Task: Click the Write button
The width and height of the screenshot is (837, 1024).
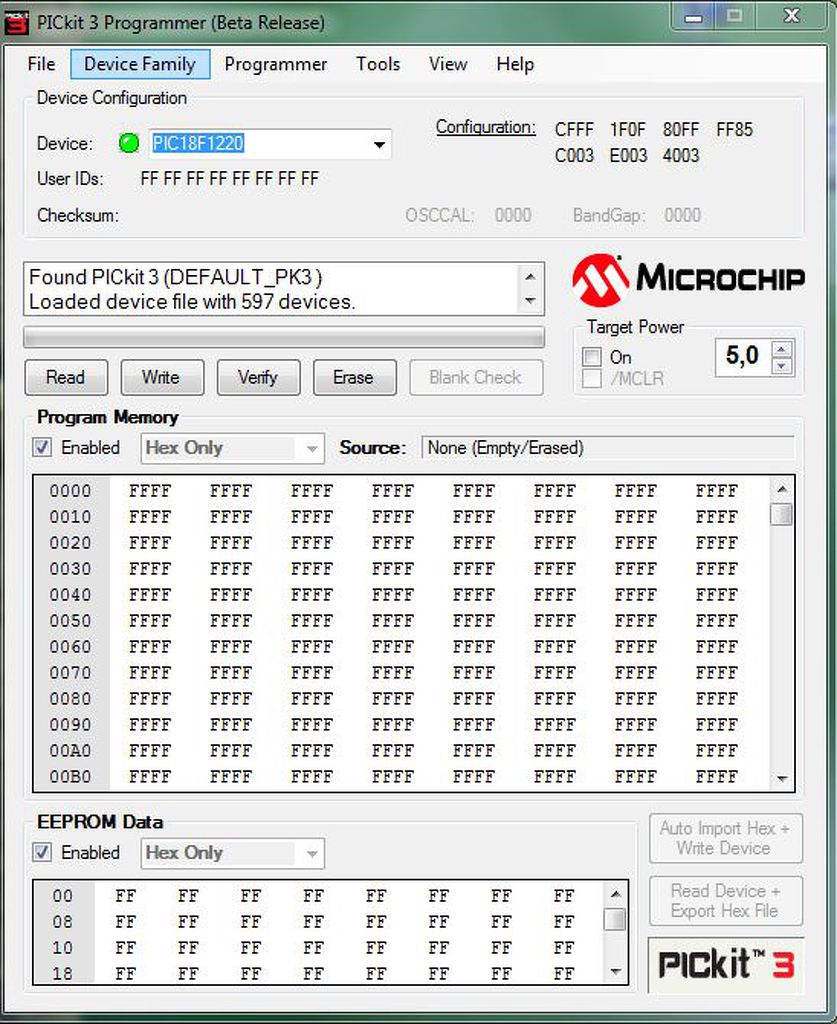Action: click(162, 377)
